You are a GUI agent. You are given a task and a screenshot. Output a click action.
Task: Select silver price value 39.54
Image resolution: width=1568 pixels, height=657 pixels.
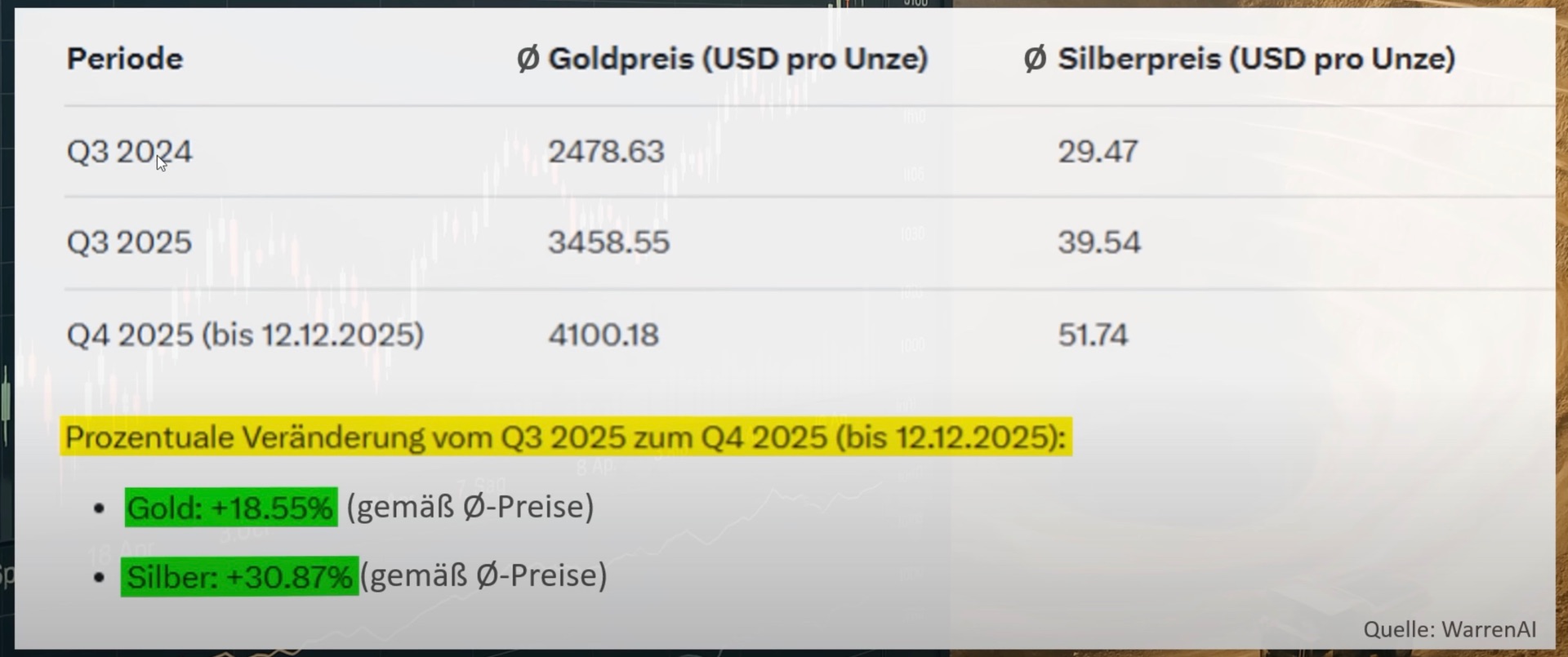(1099, 242)
